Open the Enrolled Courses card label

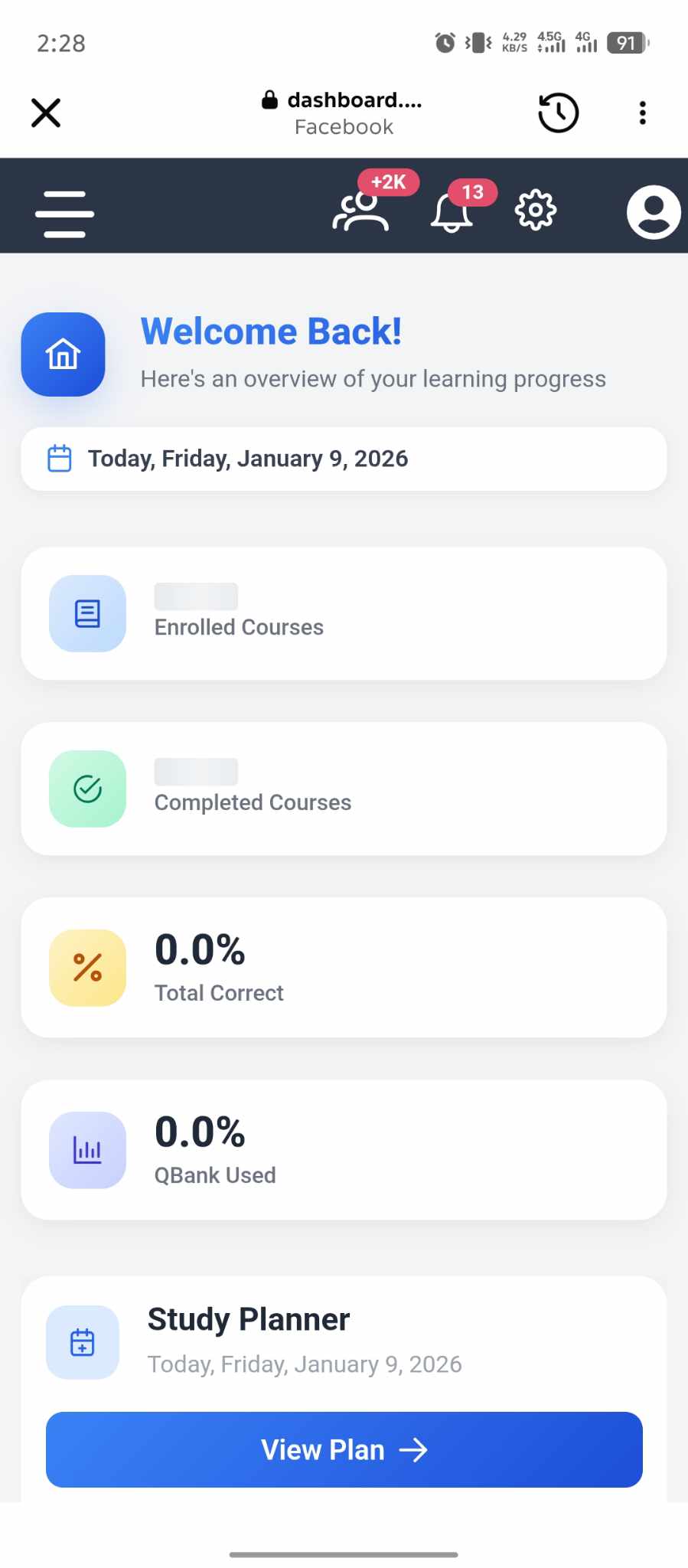(239, 627)
